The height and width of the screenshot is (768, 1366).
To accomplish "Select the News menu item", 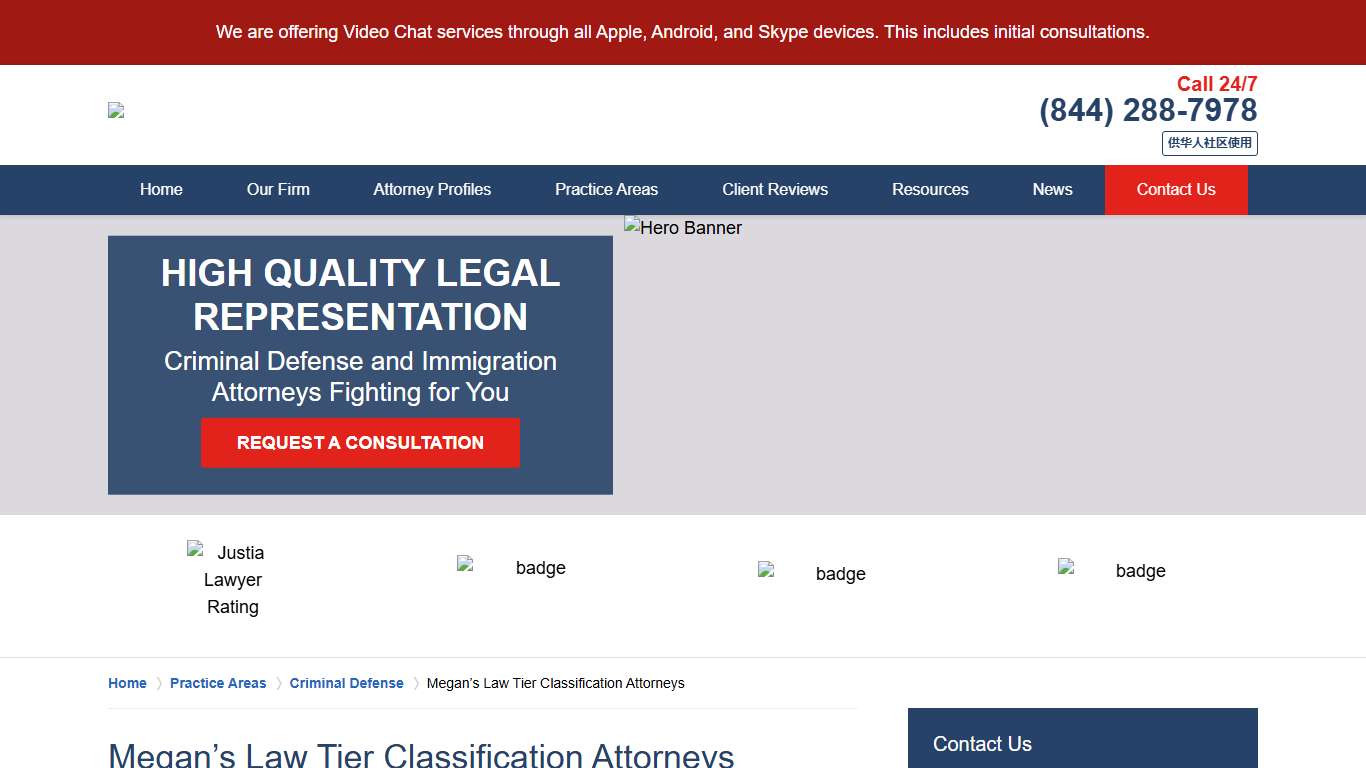I will 1052,189.
